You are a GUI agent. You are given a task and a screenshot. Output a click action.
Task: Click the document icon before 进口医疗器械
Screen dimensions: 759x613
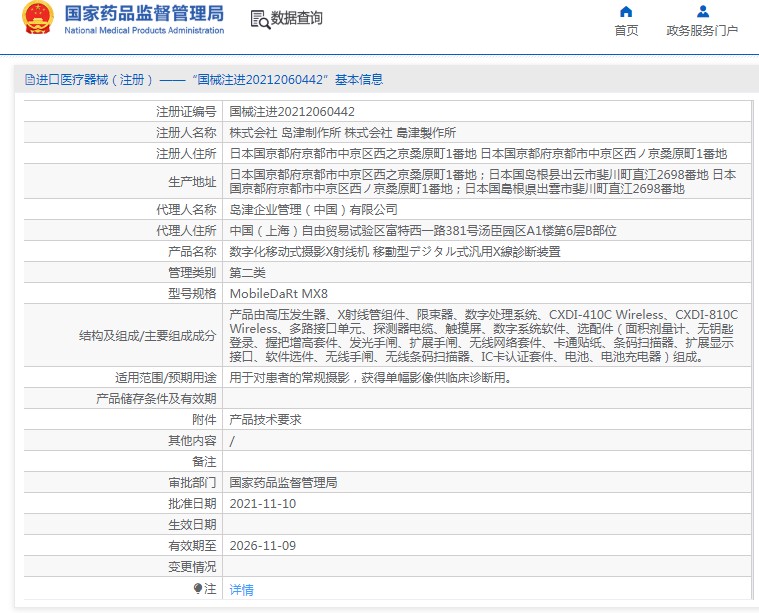pos(30,79)
